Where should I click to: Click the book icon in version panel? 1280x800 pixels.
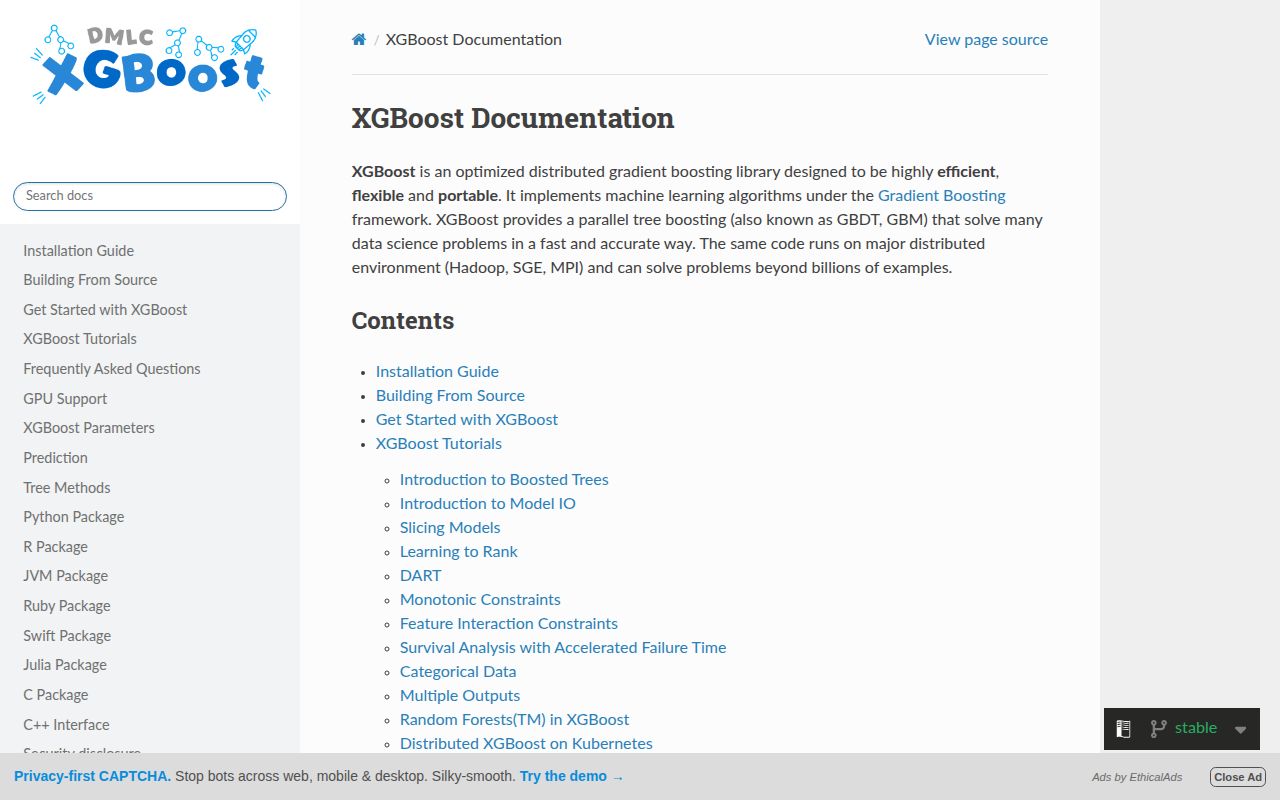point(1123,729)
